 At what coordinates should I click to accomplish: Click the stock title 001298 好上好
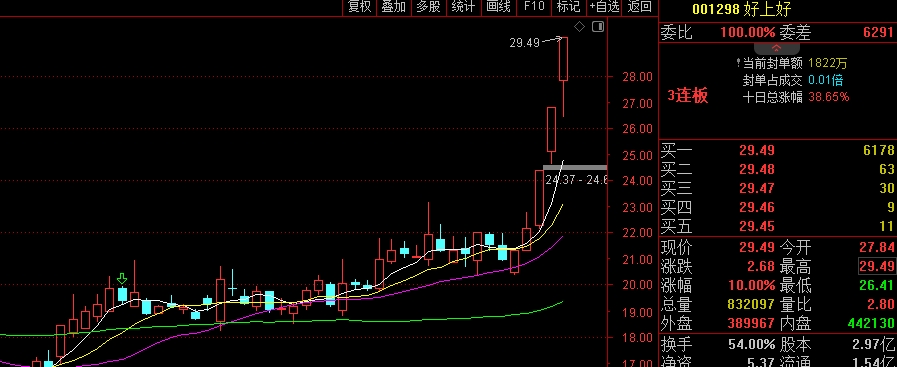741,9
